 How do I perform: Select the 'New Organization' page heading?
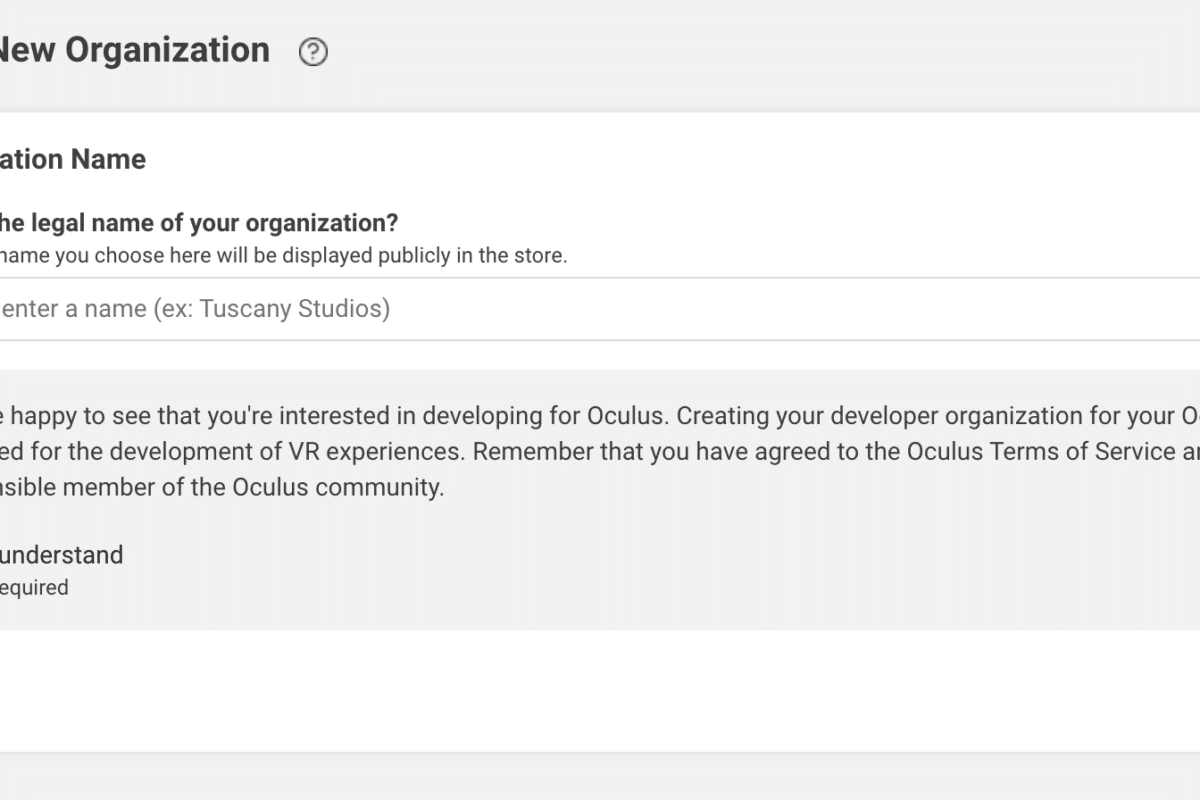135,50
